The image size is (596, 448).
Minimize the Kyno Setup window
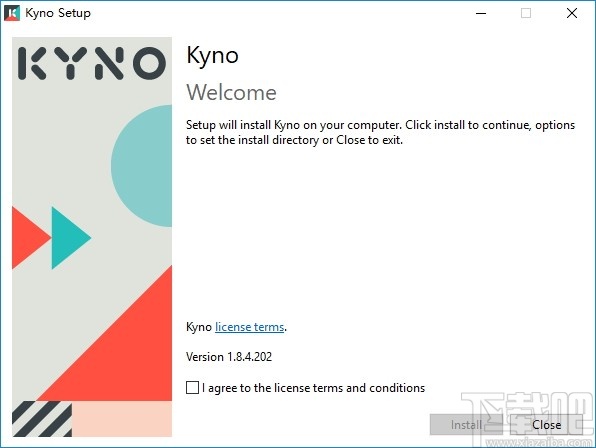point(481,13)
